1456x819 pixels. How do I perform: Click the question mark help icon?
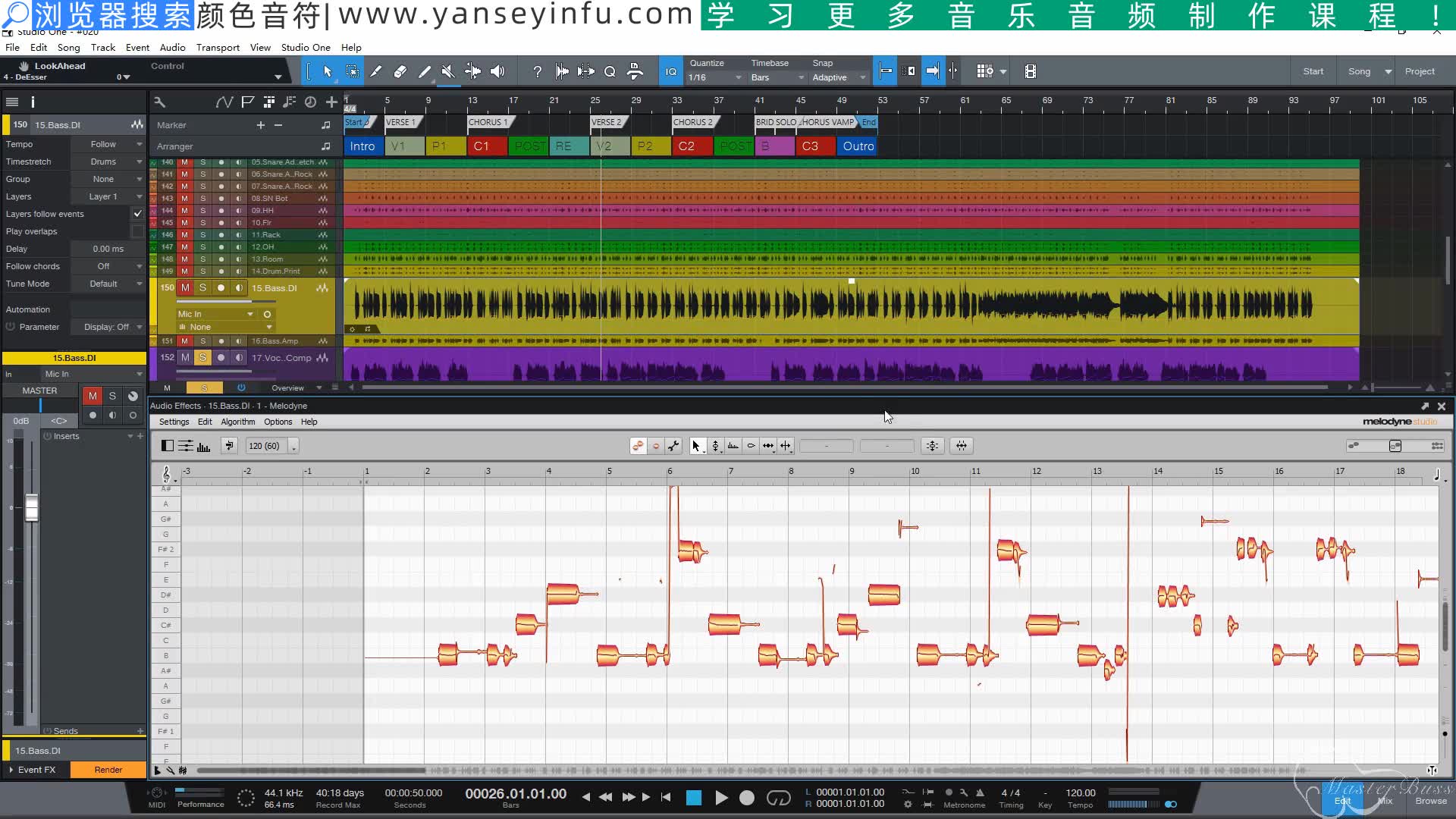537,71
